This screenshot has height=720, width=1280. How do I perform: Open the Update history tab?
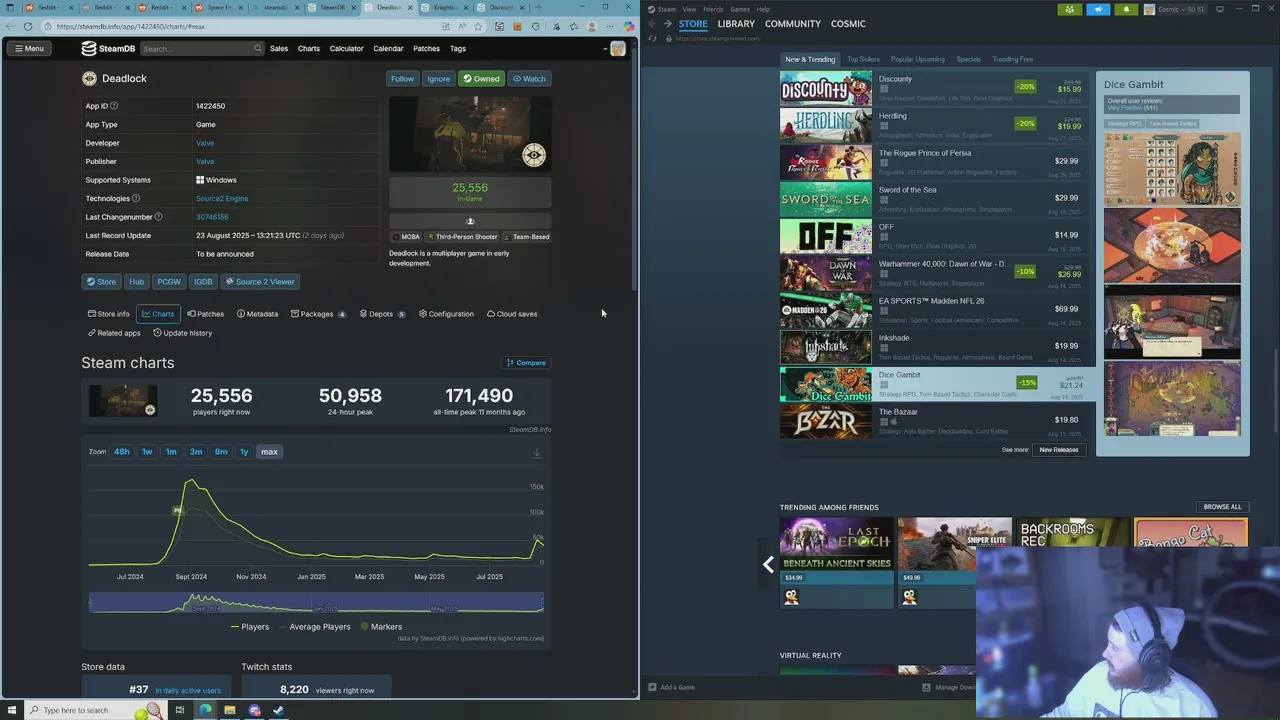(182, 333)
